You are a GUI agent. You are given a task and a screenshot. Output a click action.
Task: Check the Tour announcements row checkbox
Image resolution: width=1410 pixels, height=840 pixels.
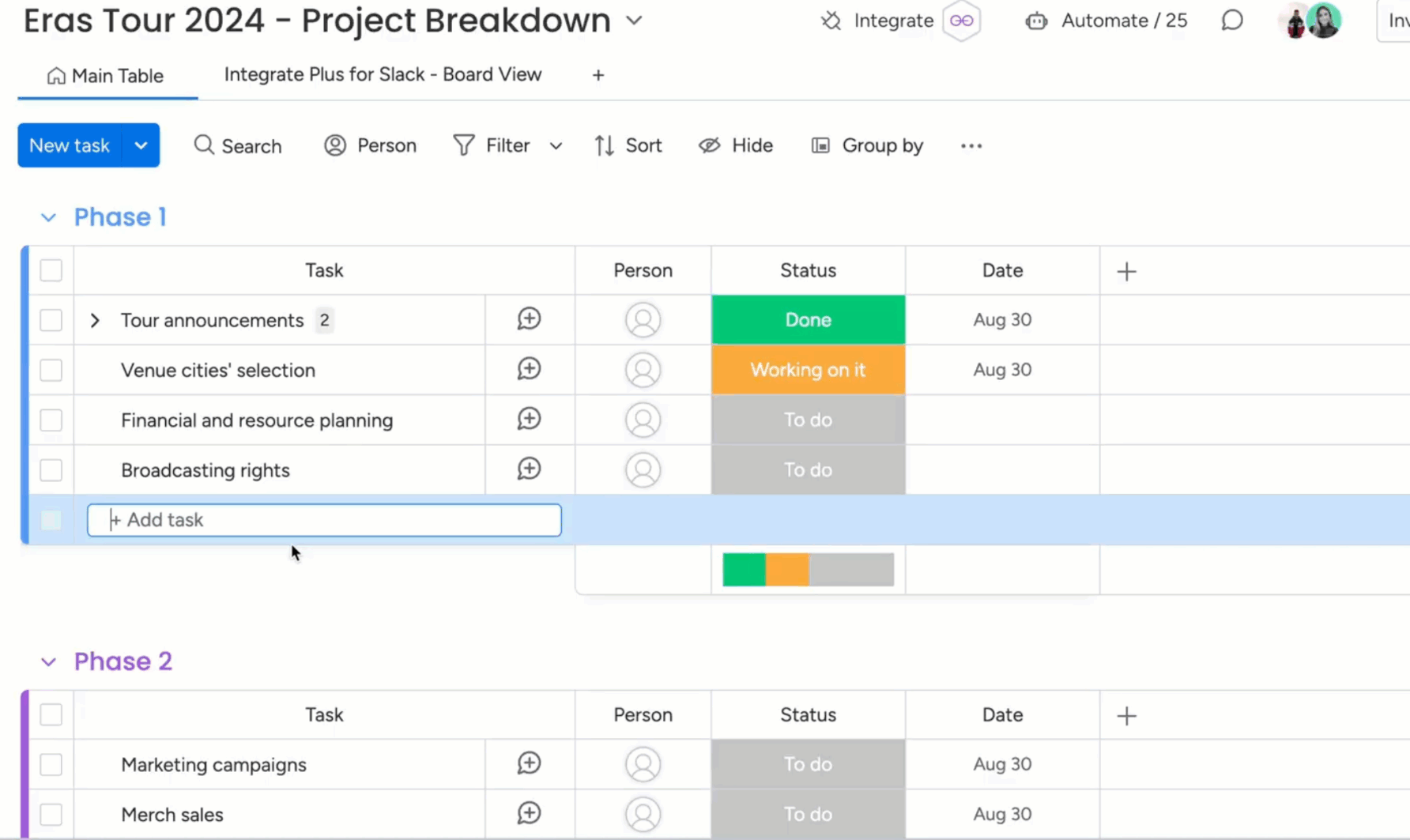[x=51, y=320]
